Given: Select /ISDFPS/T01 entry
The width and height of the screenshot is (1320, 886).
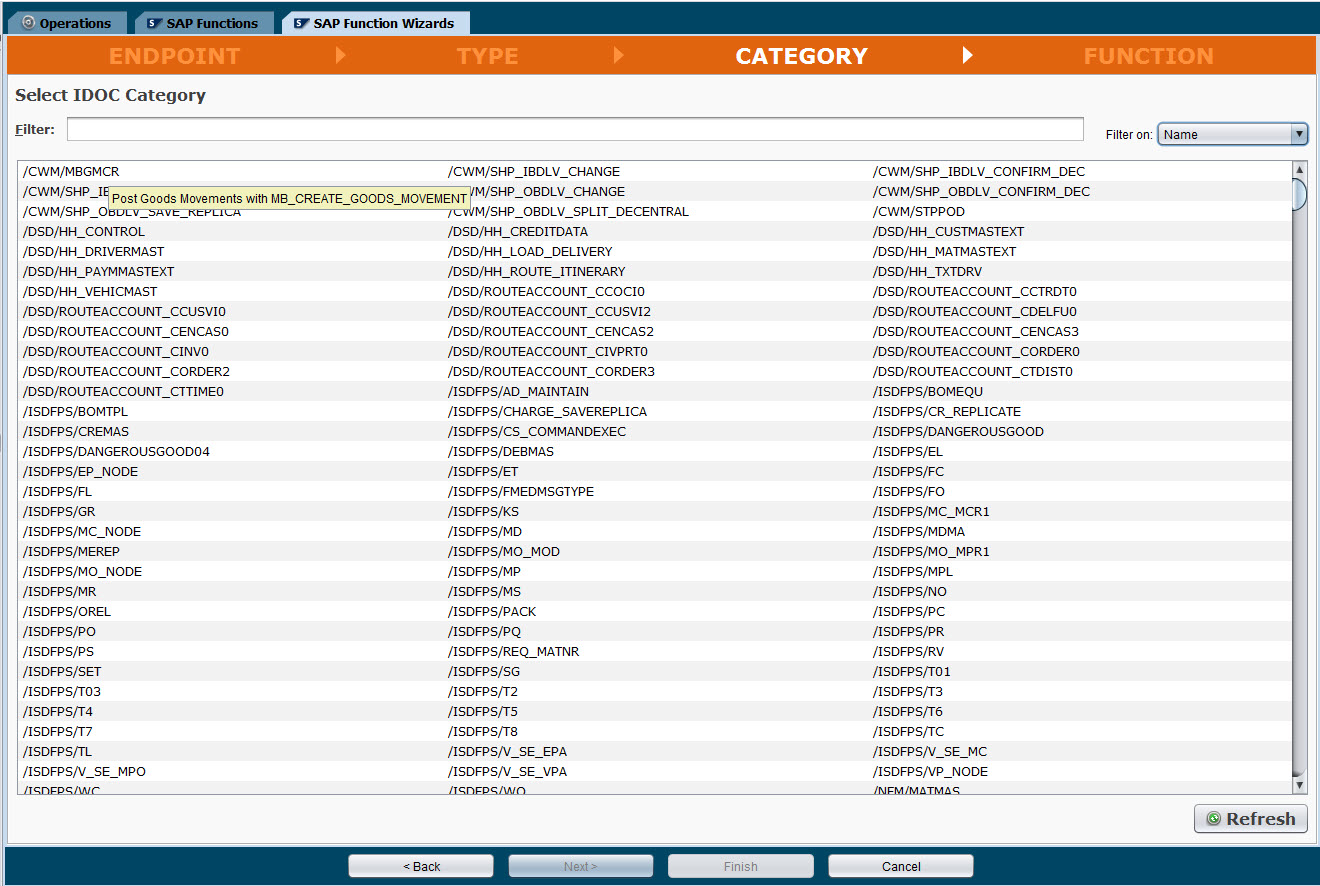Looking at the screenshot, I should point(912,672).
